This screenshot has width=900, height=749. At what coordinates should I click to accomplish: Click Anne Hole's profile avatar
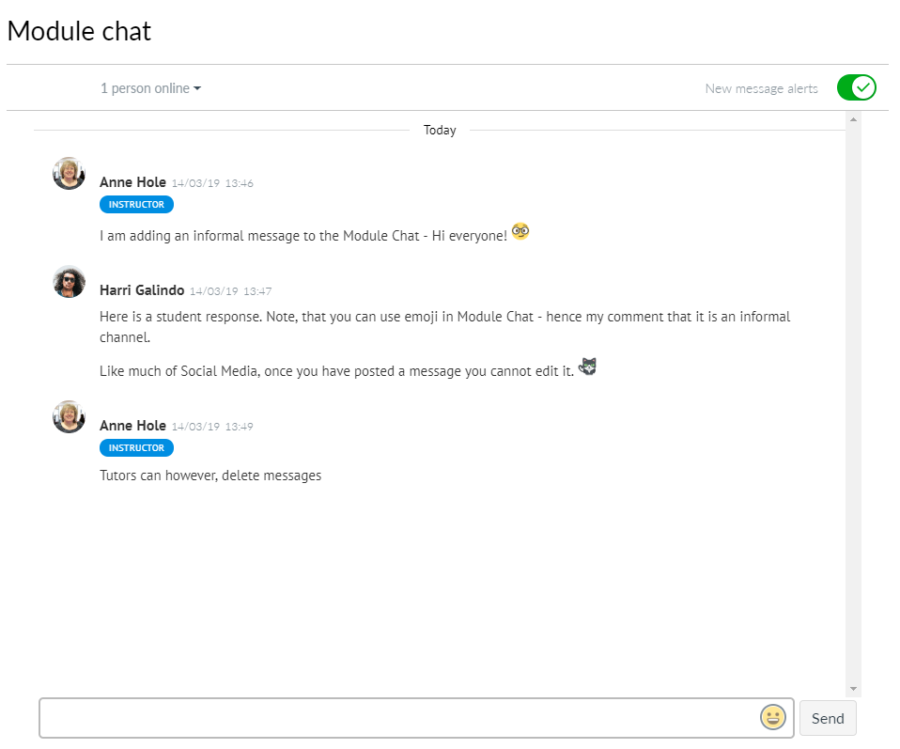click(68, 172)
